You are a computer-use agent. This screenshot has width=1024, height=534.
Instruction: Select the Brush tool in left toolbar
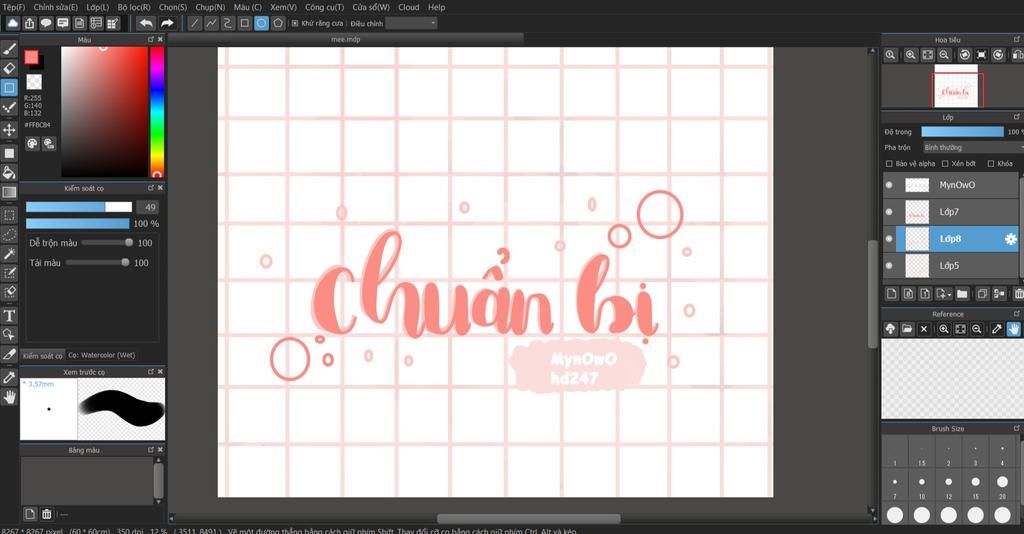9,48
